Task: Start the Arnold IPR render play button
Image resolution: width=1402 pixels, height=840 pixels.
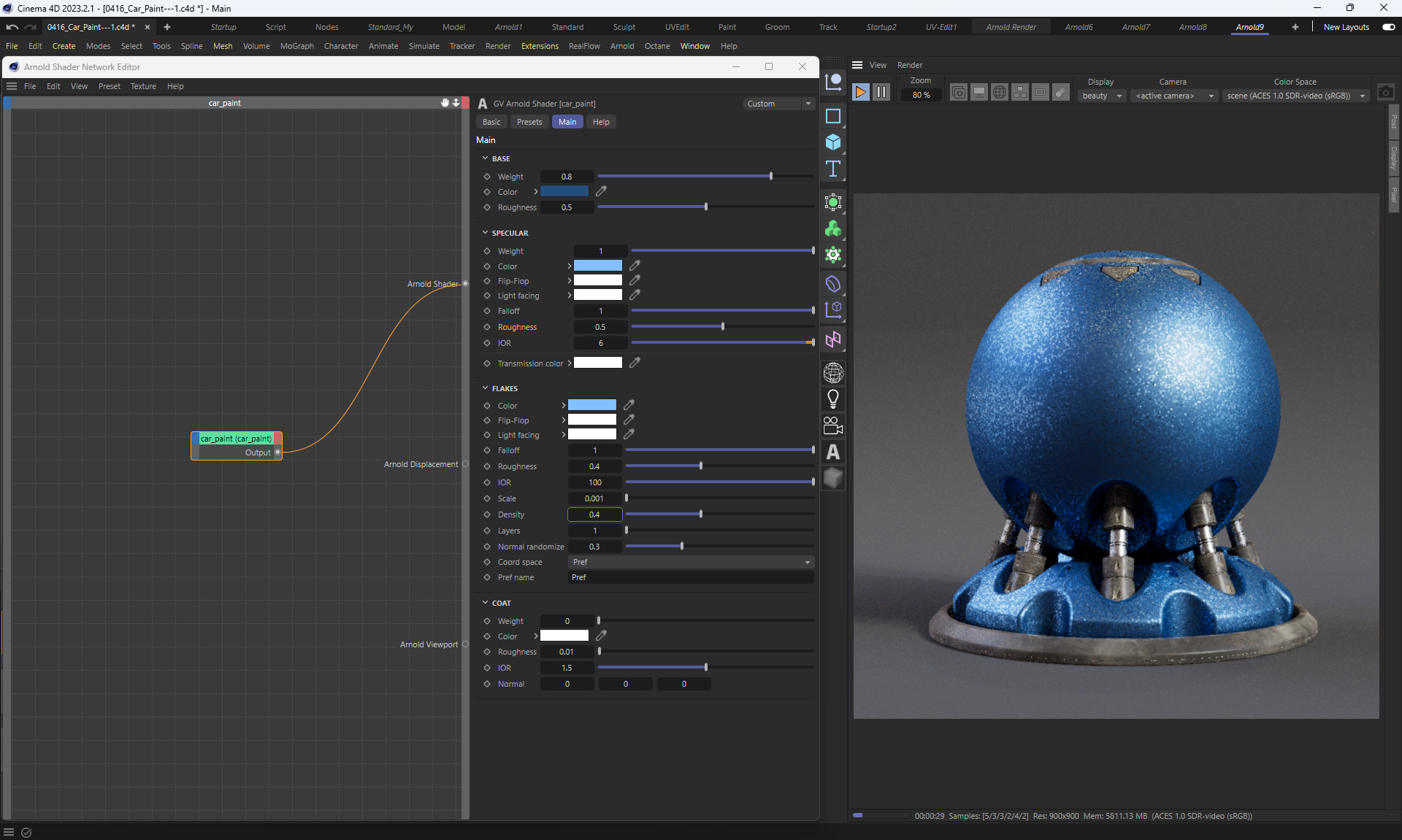Action: [x=860, y=92]
